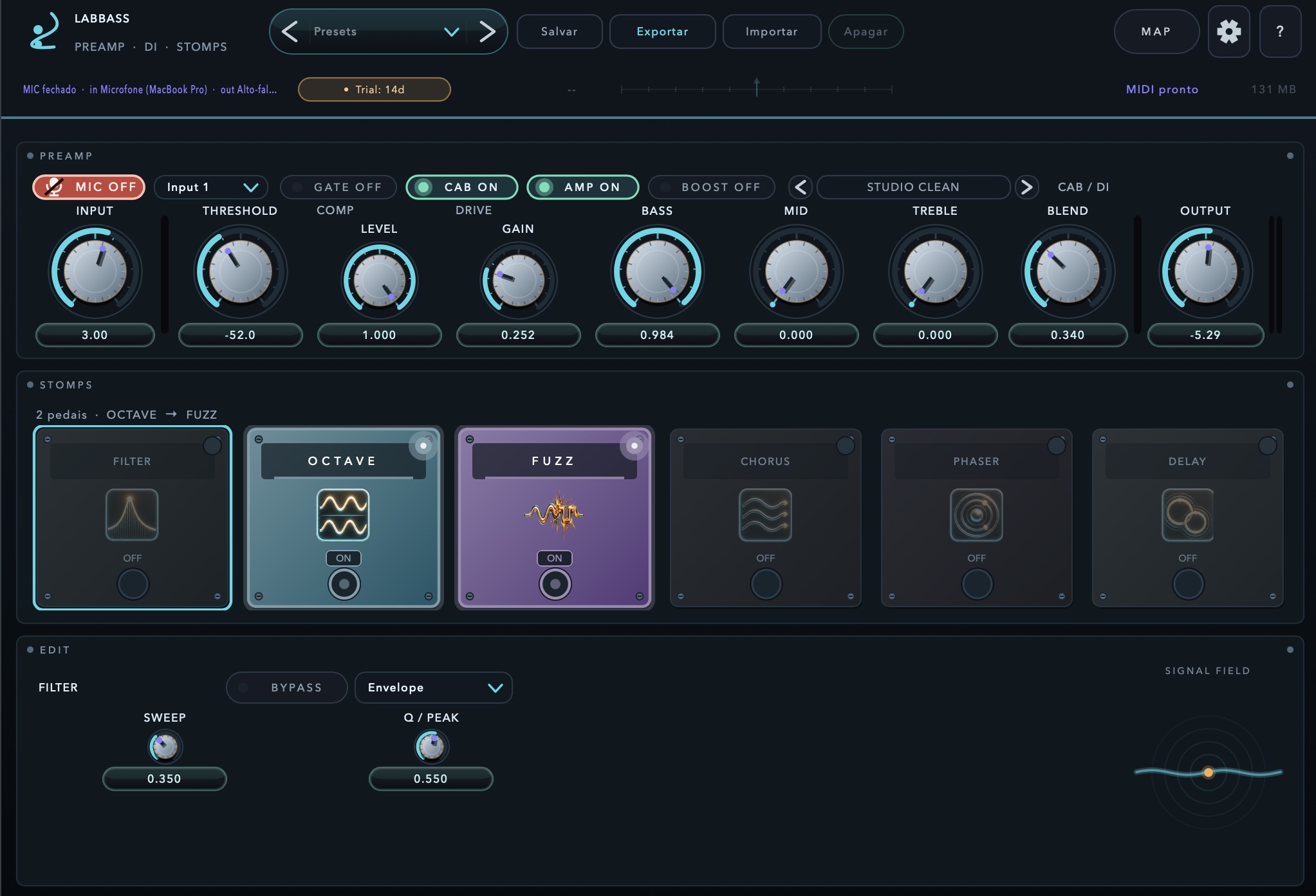Screen dimensions: 1316x896
Task: Click the OUTPUT value field -5.29
Action: tap(1205, 335)
